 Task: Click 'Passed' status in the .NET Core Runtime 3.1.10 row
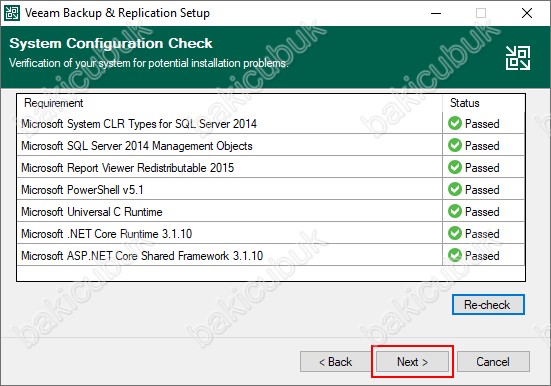coord(482,234)
